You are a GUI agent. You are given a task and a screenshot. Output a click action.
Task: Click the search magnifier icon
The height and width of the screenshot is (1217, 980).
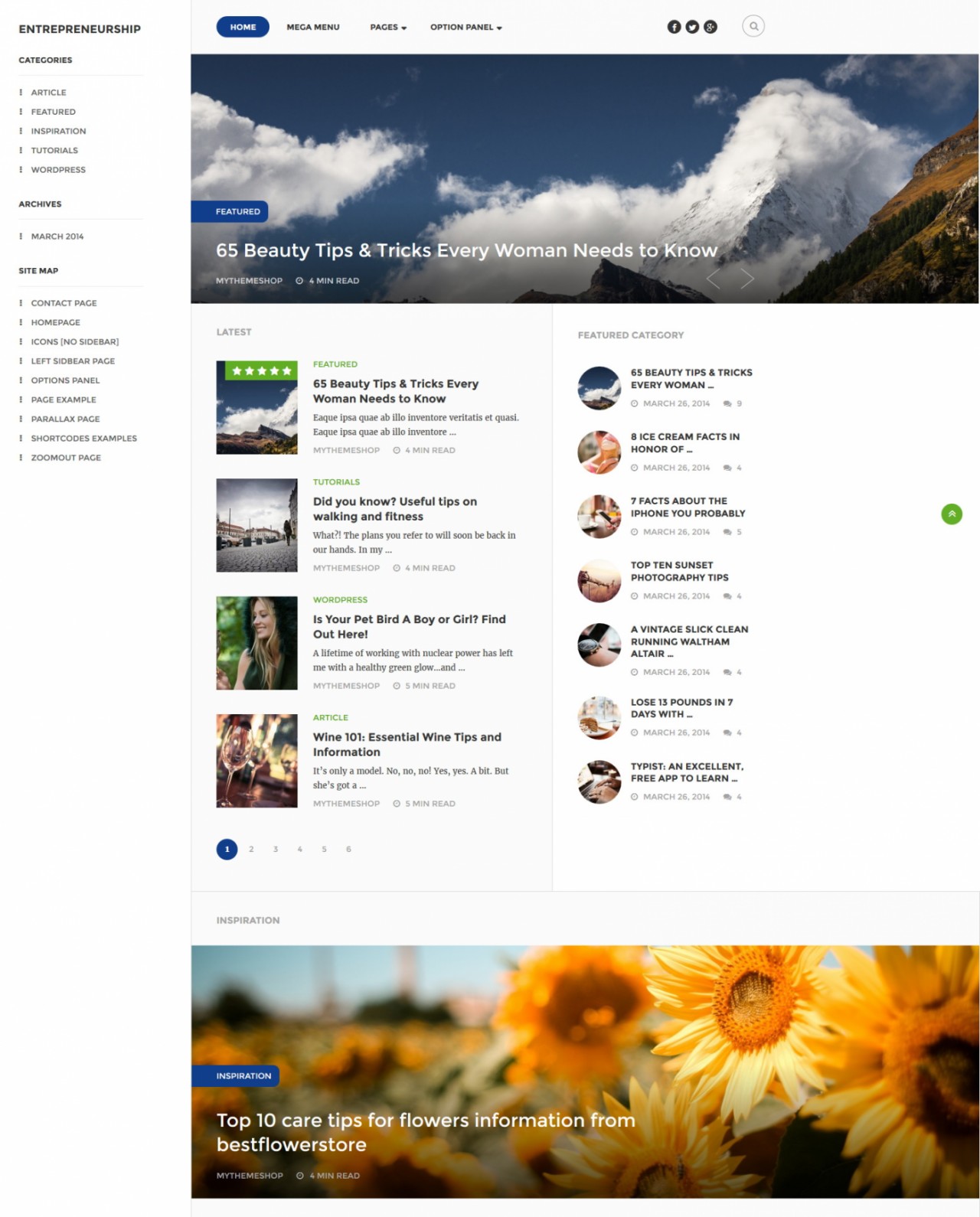pos(753,27)
